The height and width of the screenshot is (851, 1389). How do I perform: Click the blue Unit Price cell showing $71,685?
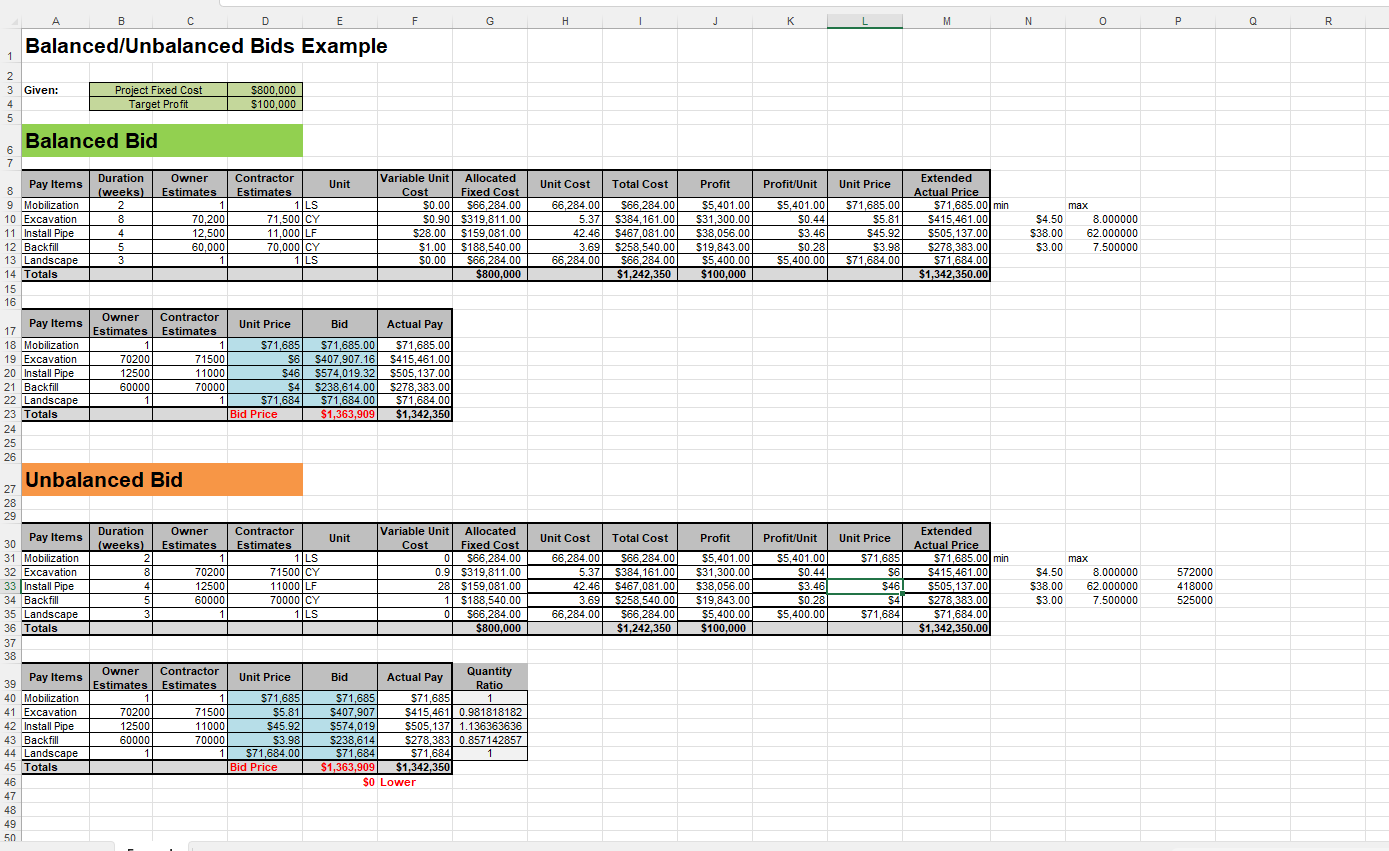(264, 344)
